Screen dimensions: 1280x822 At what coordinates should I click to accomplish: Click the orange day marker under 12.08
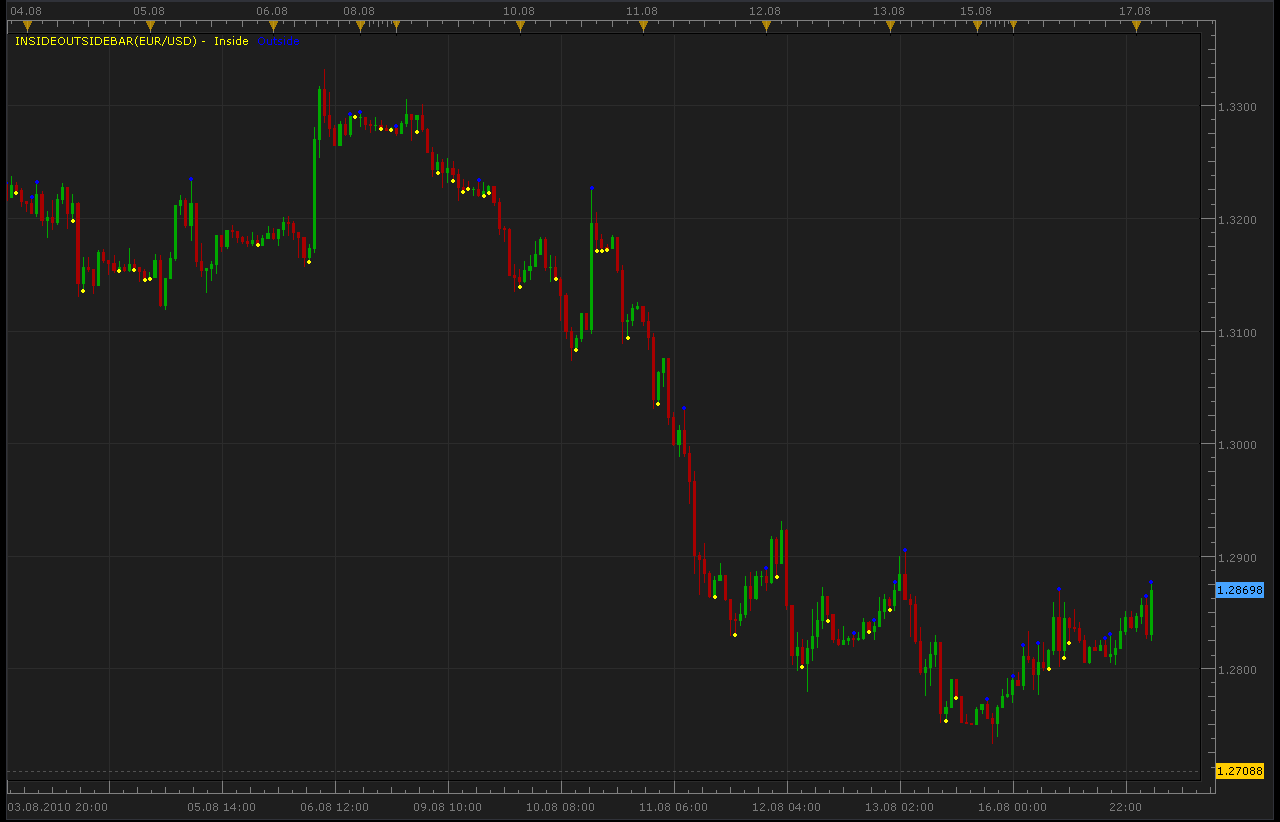coord(766,25)
